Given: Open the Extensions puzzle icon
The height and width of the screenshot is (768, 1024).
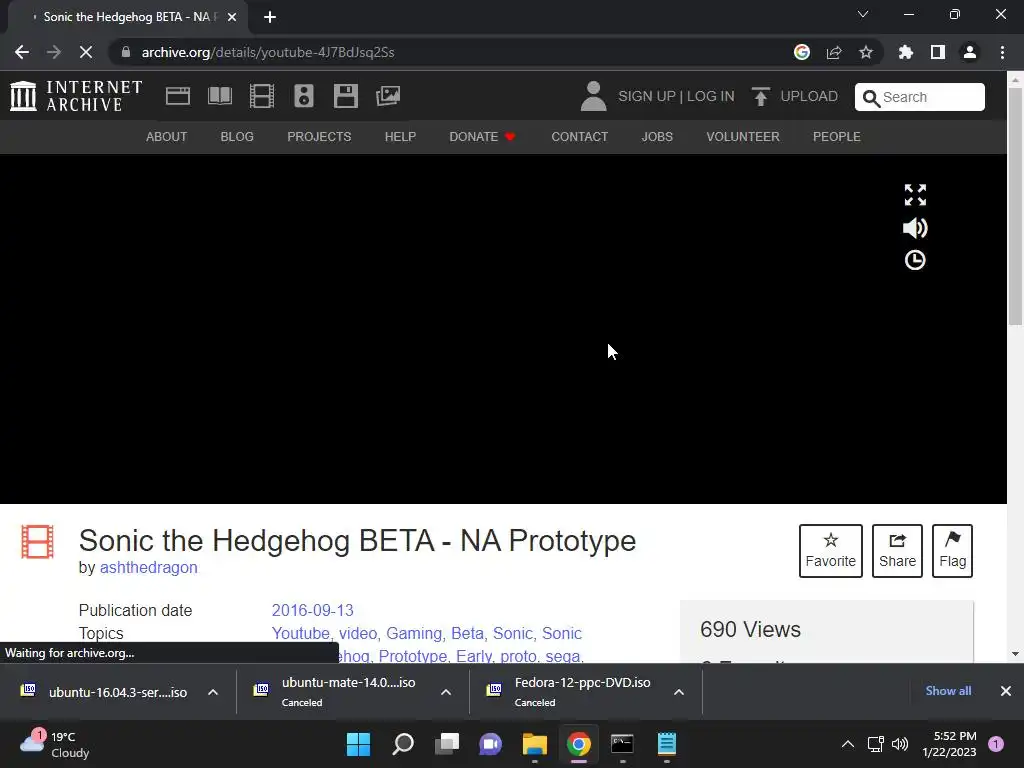Looking at the screenshot, I should coord(906,52).
